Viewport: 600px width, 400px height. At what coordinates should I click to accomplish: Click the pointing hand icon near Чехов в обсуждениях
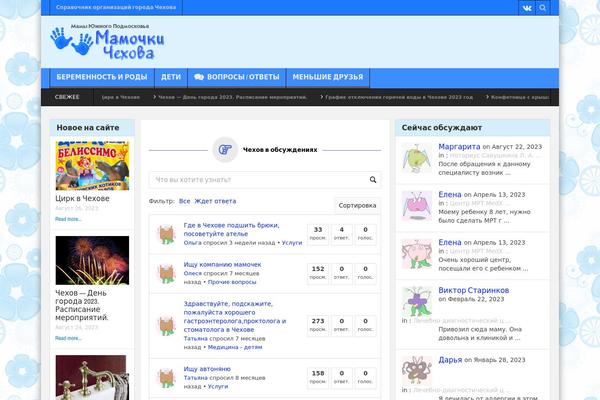tap(225, 150)
